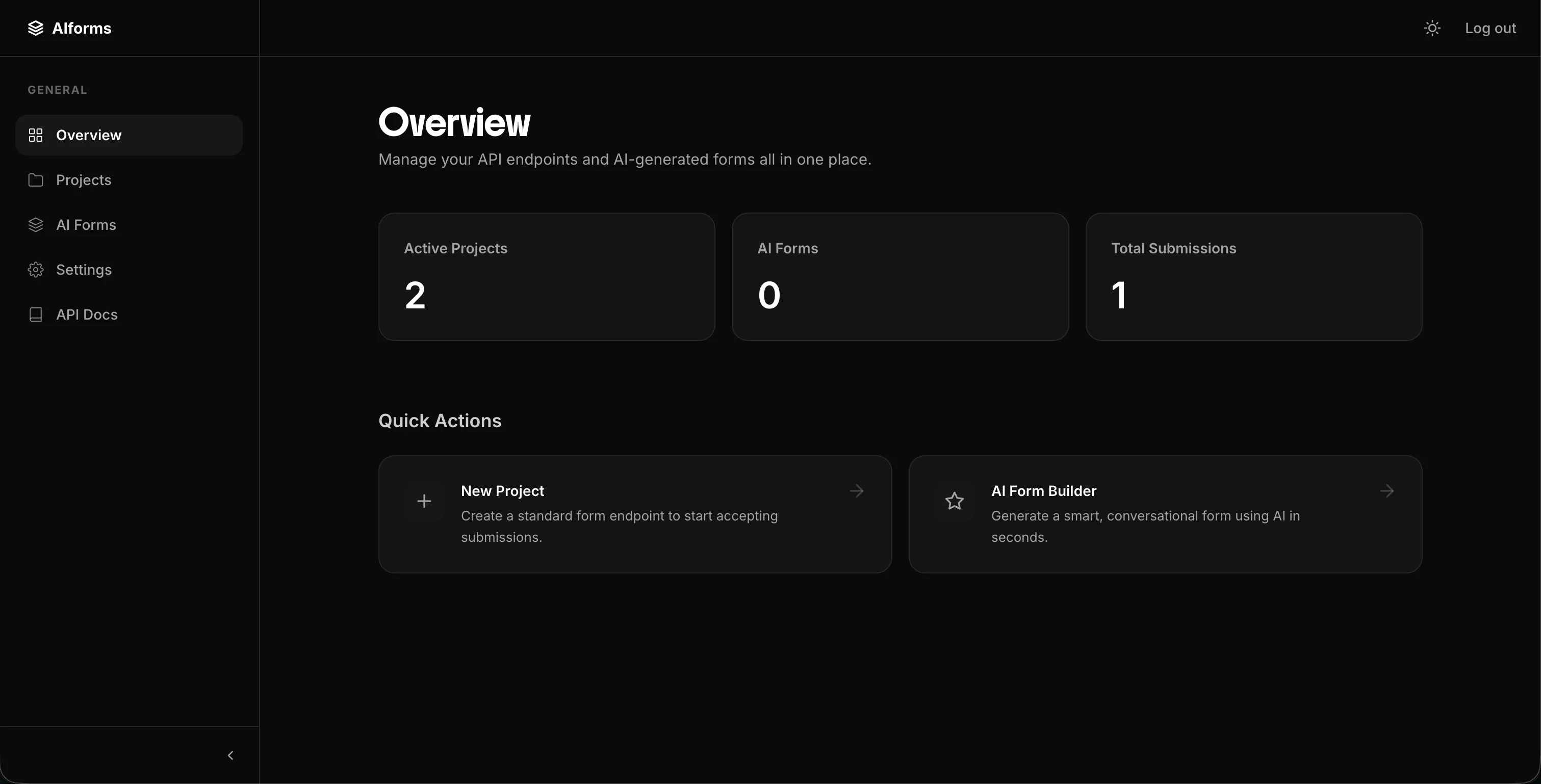
Task: Click the Total Submissions stat label
Action: click(x=1174, y=248)
